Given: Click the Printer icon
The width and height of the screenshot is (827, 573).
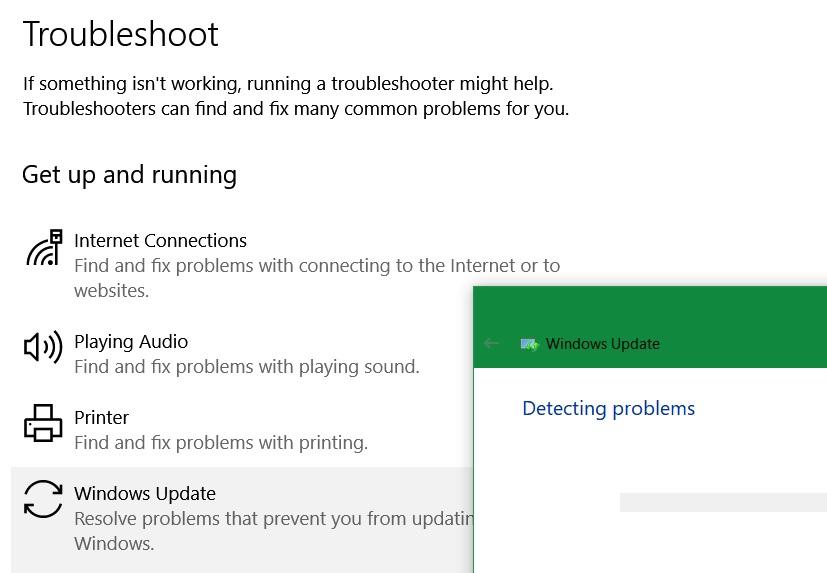Looking at the screenshot, I should (43, 423).
